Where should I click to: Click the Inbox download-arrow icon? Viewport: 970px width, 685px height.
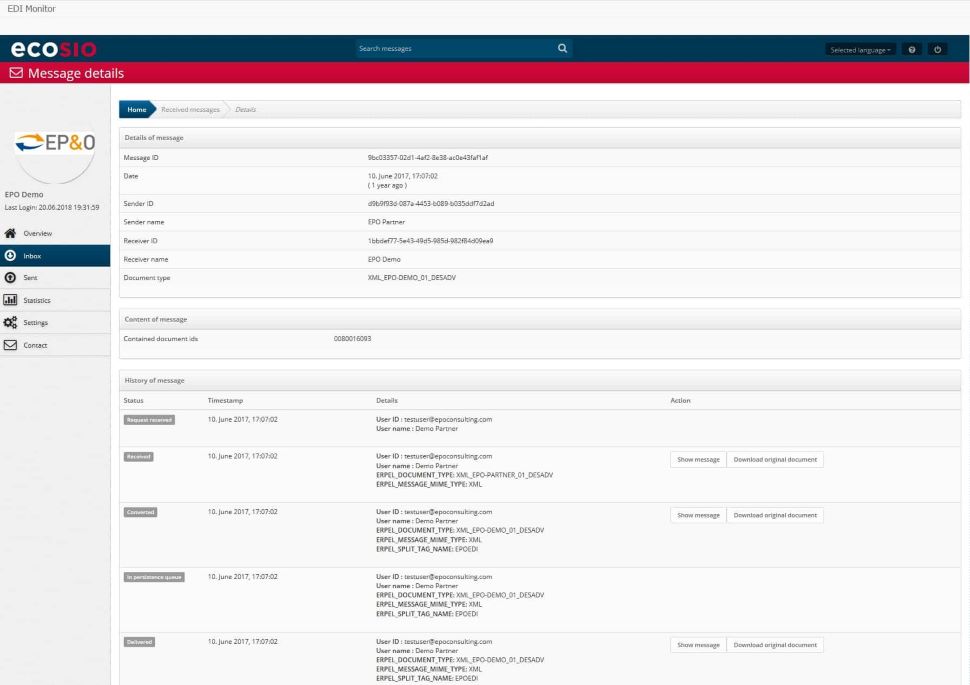[10, 256]
